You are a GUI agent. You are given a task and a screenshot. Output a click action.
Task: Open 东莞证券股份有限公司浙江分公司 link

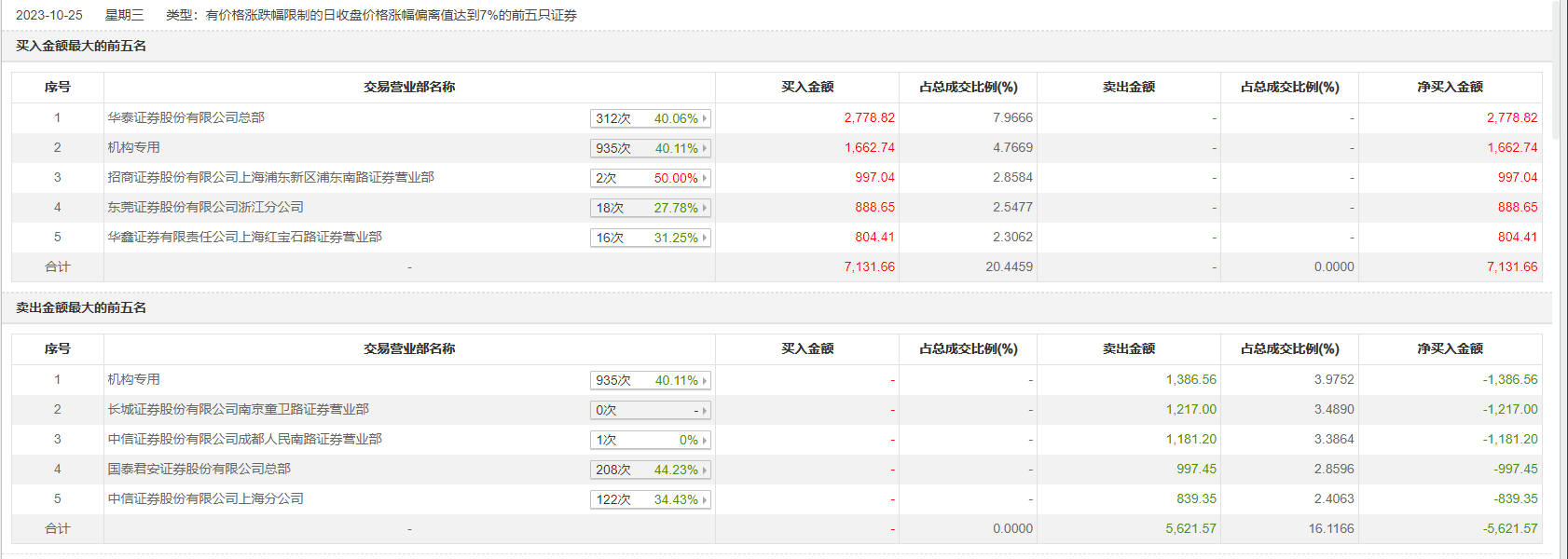click(205, 207)
